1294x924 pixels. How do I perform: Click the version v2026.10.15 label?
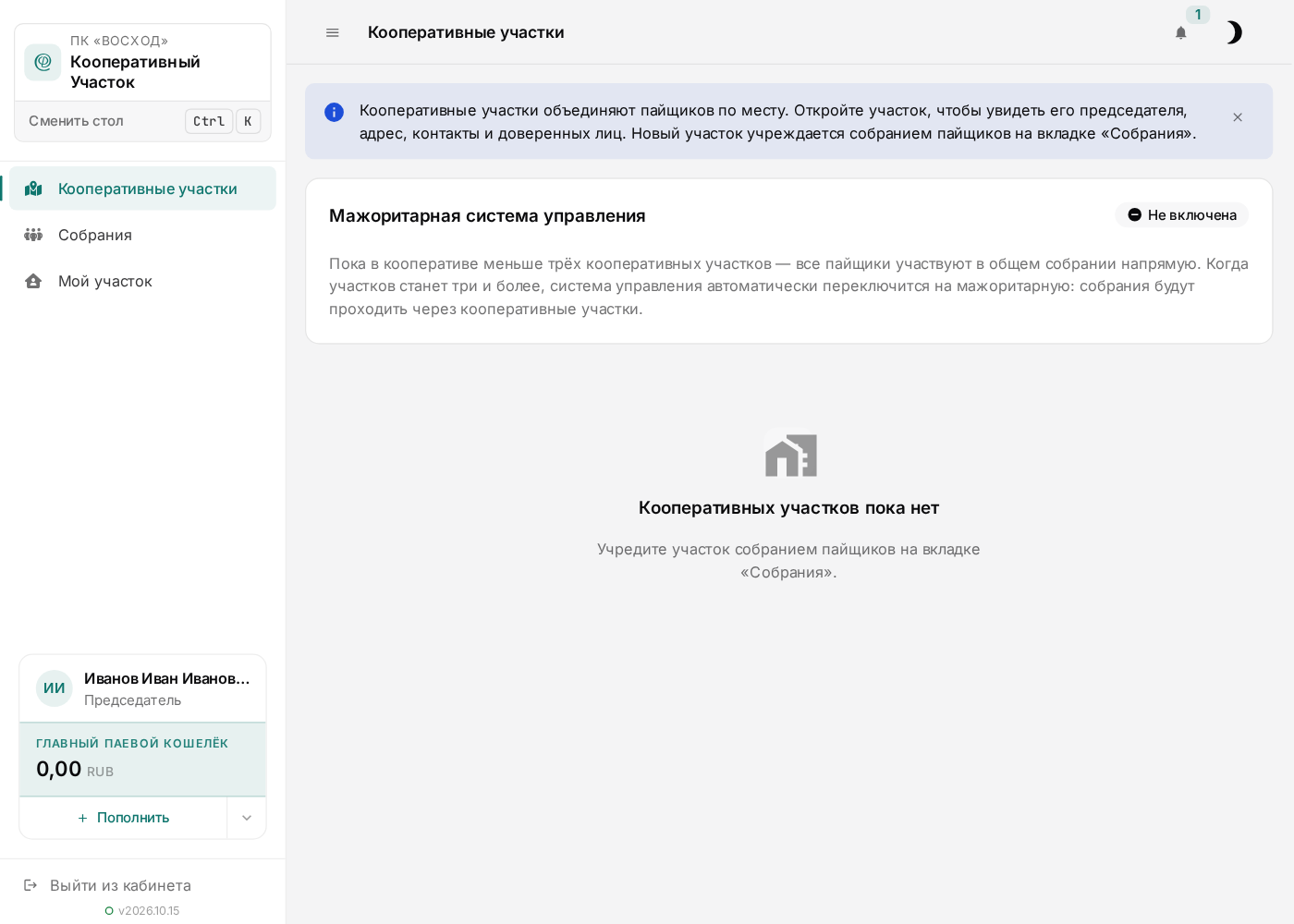pyautogui.click(x=149, y=911)
